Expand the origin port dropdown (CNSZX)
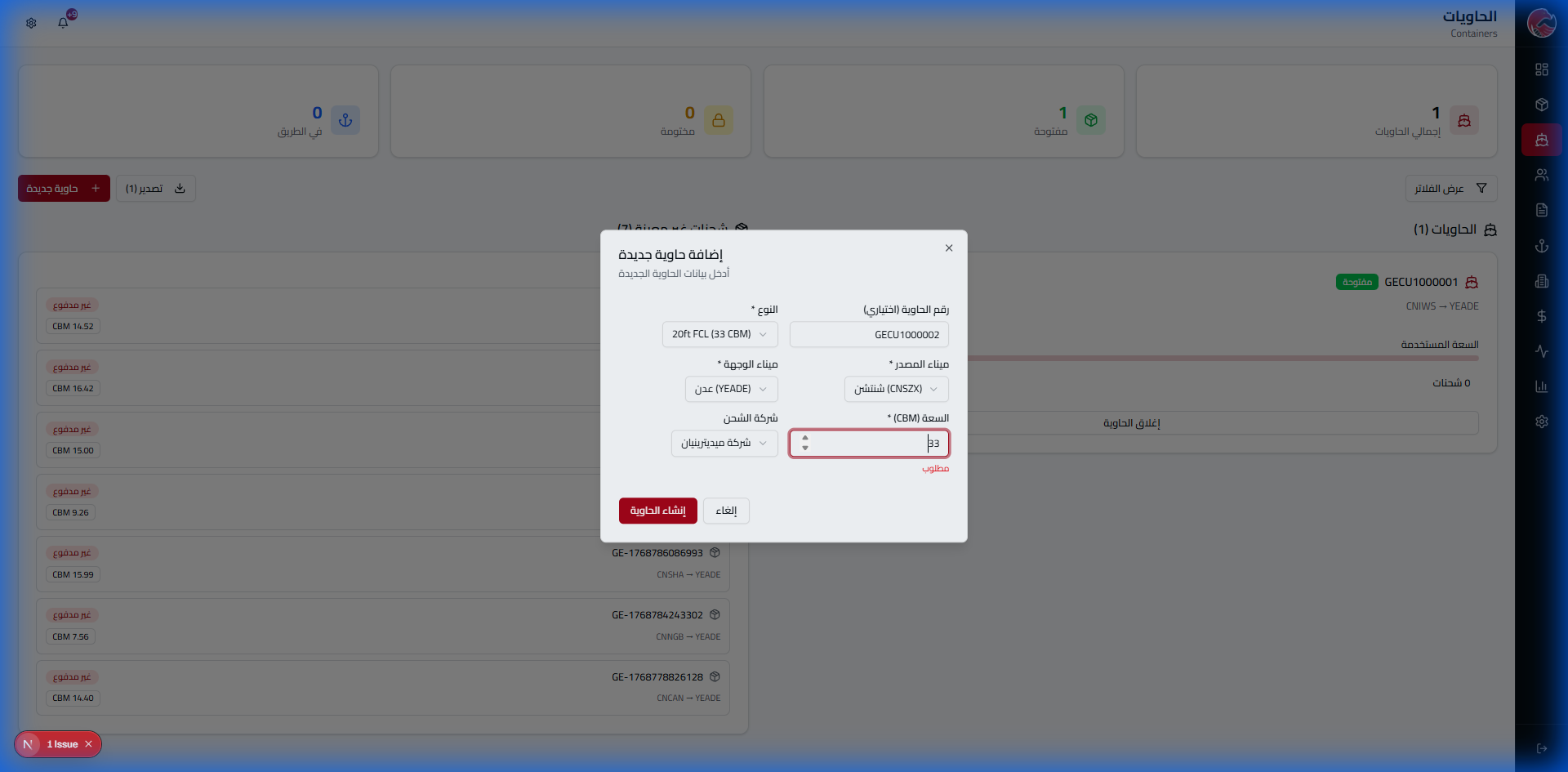1568x772 pixels. pos(896,389)
